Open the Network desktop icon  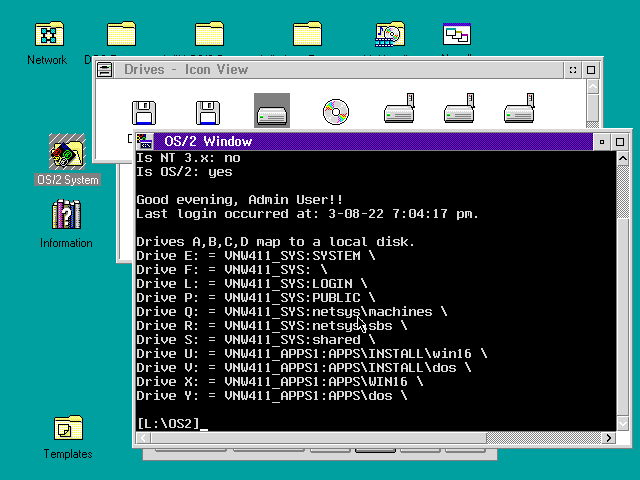[x=47, y=36]
